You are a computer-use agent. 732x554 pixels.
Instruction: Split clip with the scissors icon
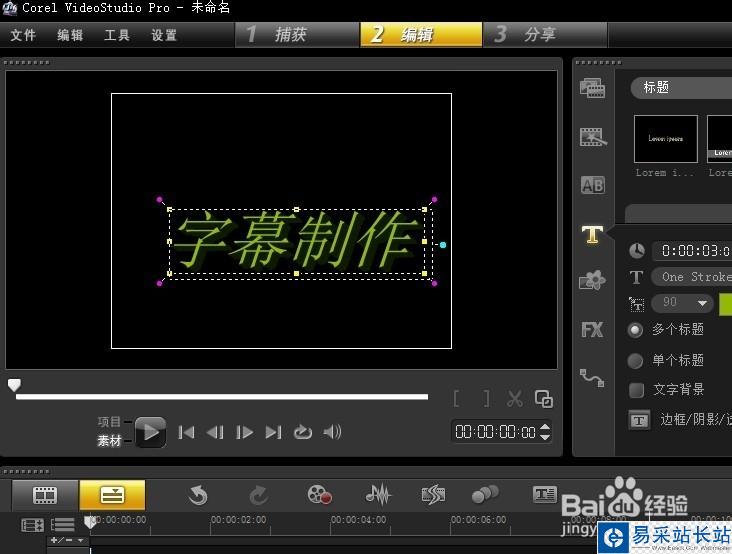click(514, 399)
